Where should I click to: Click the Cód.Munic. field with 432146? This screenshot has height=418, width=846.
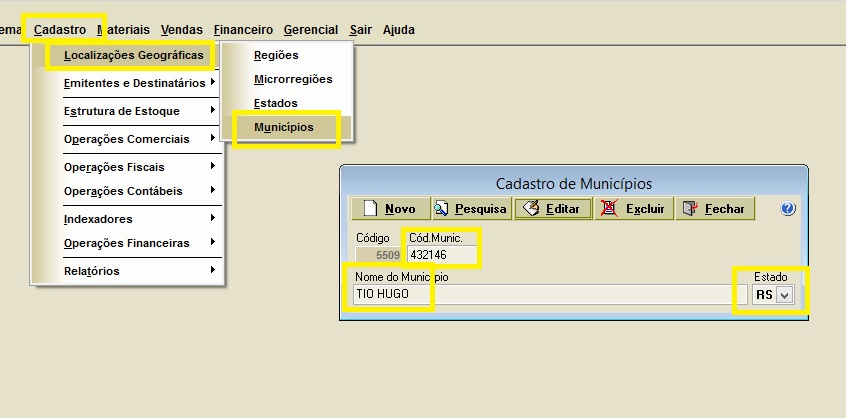pyautogui.click(x=442, y=255)
